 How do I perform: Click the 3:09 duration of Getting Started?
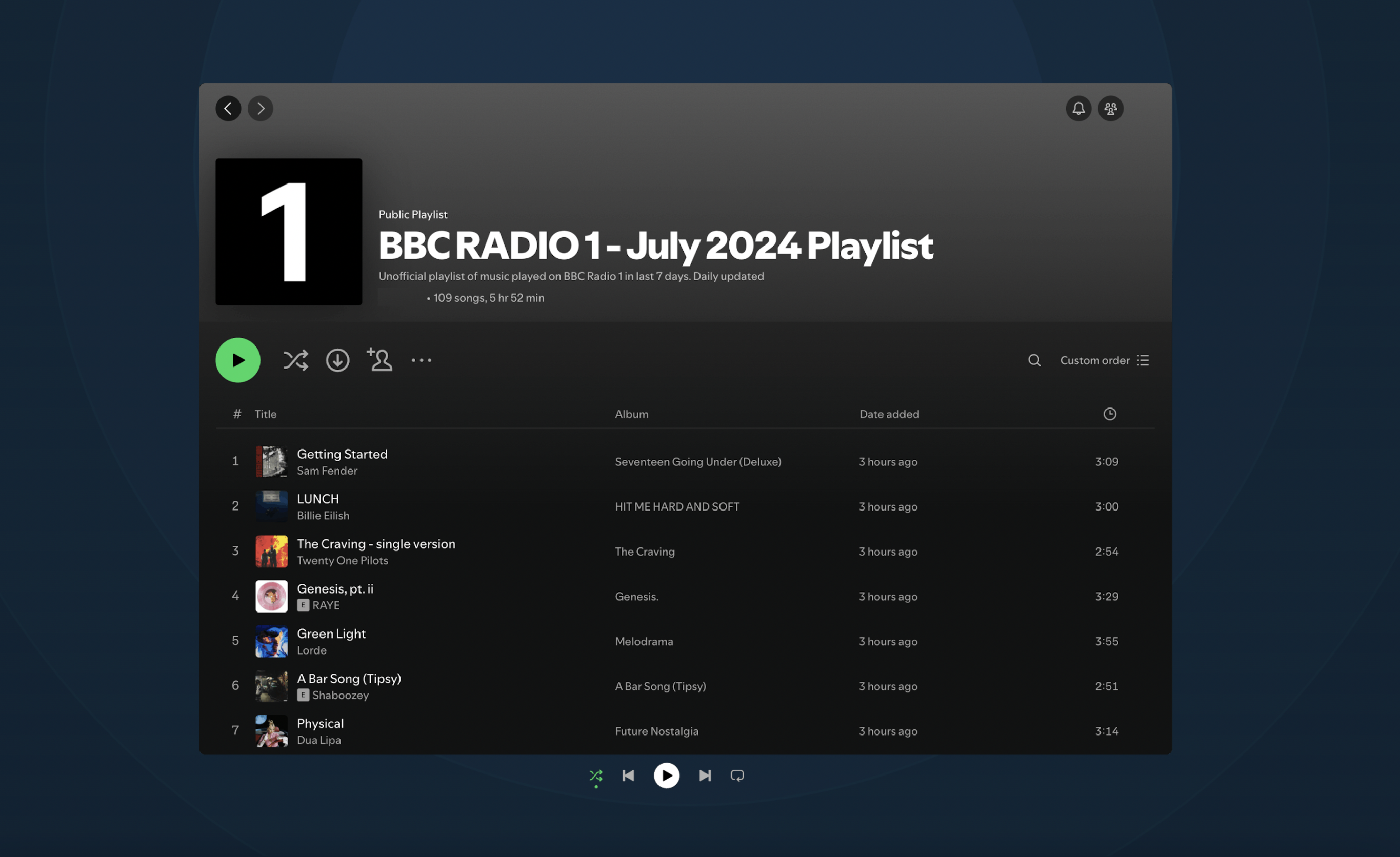(1106, 462)
